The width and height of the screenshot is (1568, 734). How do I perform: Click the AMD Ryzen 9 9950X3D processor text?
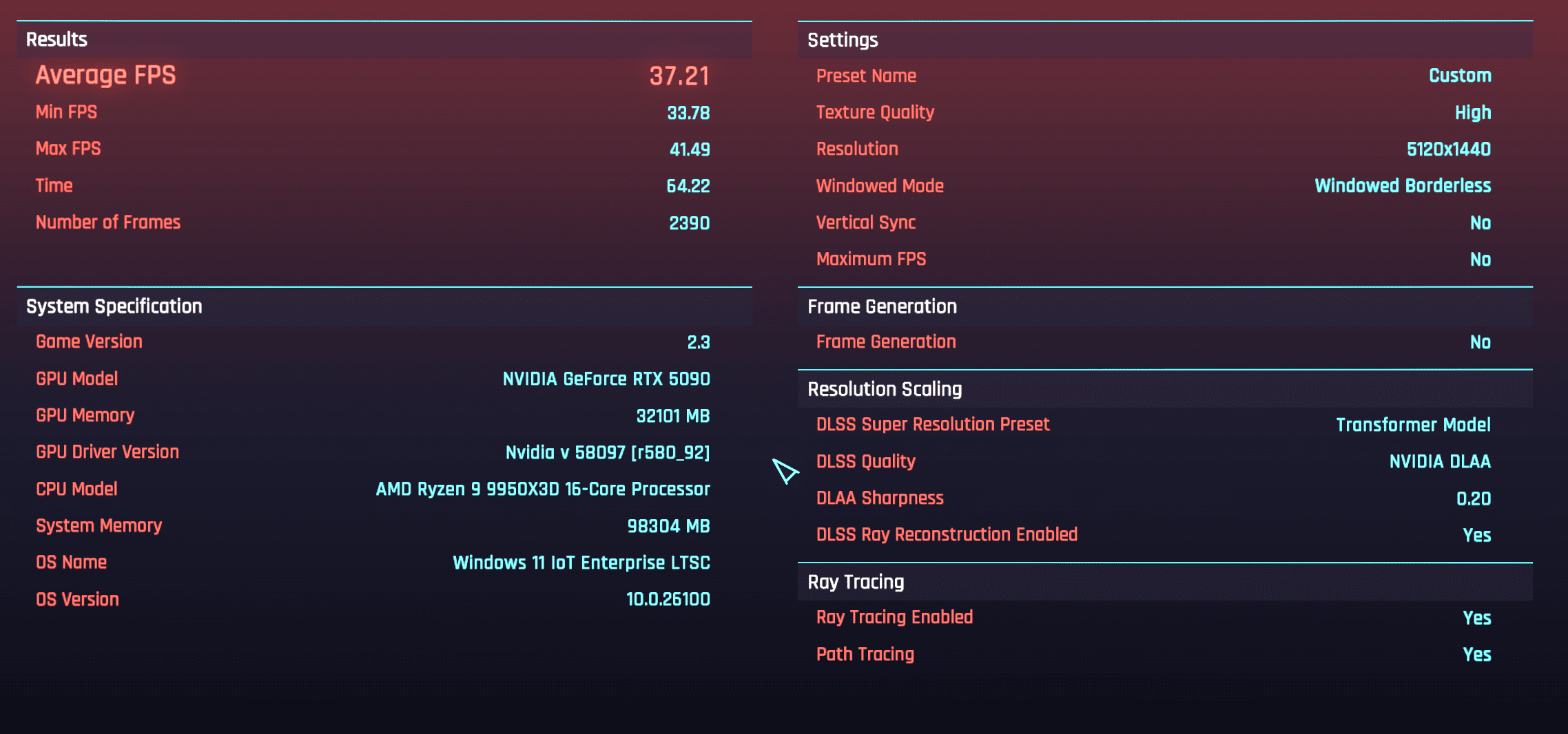click(x=542, y=490)
